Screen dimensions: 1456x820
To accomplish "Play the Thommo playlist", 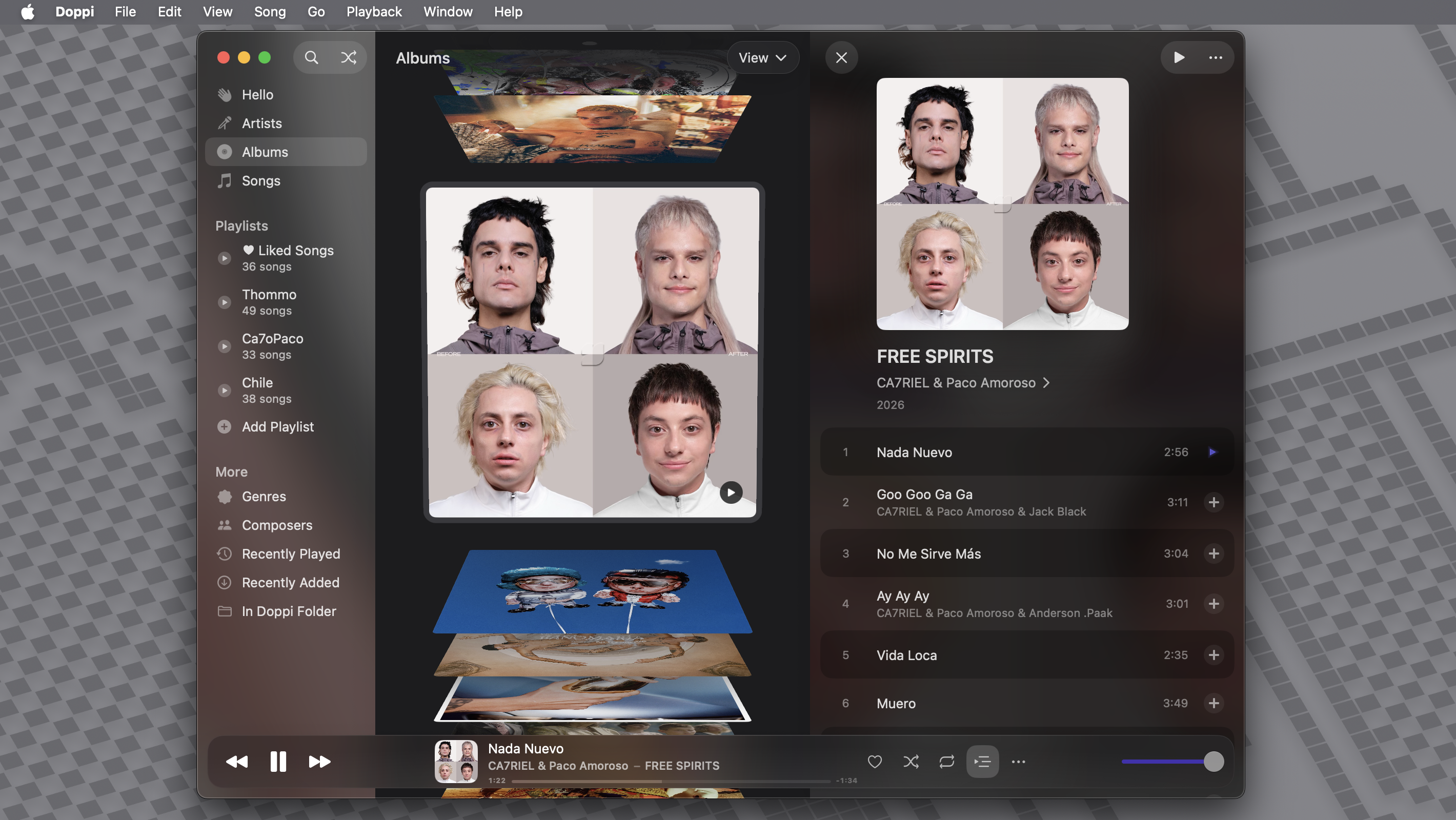I will [225, 302].
